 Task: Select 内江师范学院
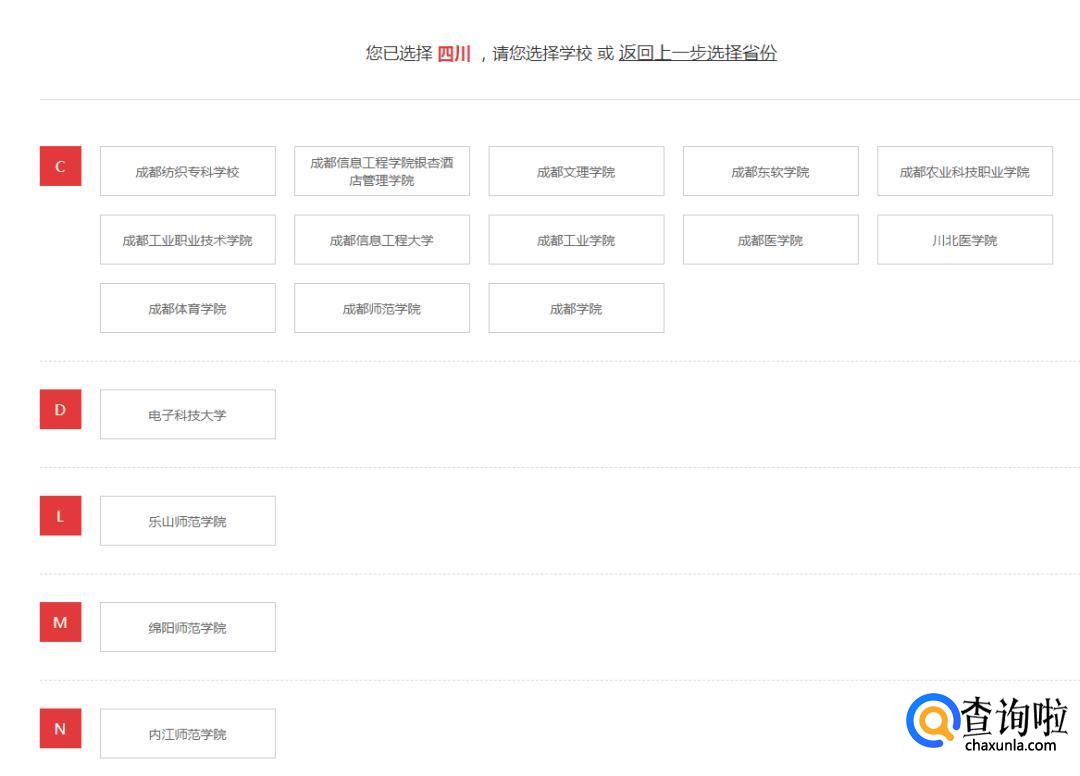click(187, 733)
